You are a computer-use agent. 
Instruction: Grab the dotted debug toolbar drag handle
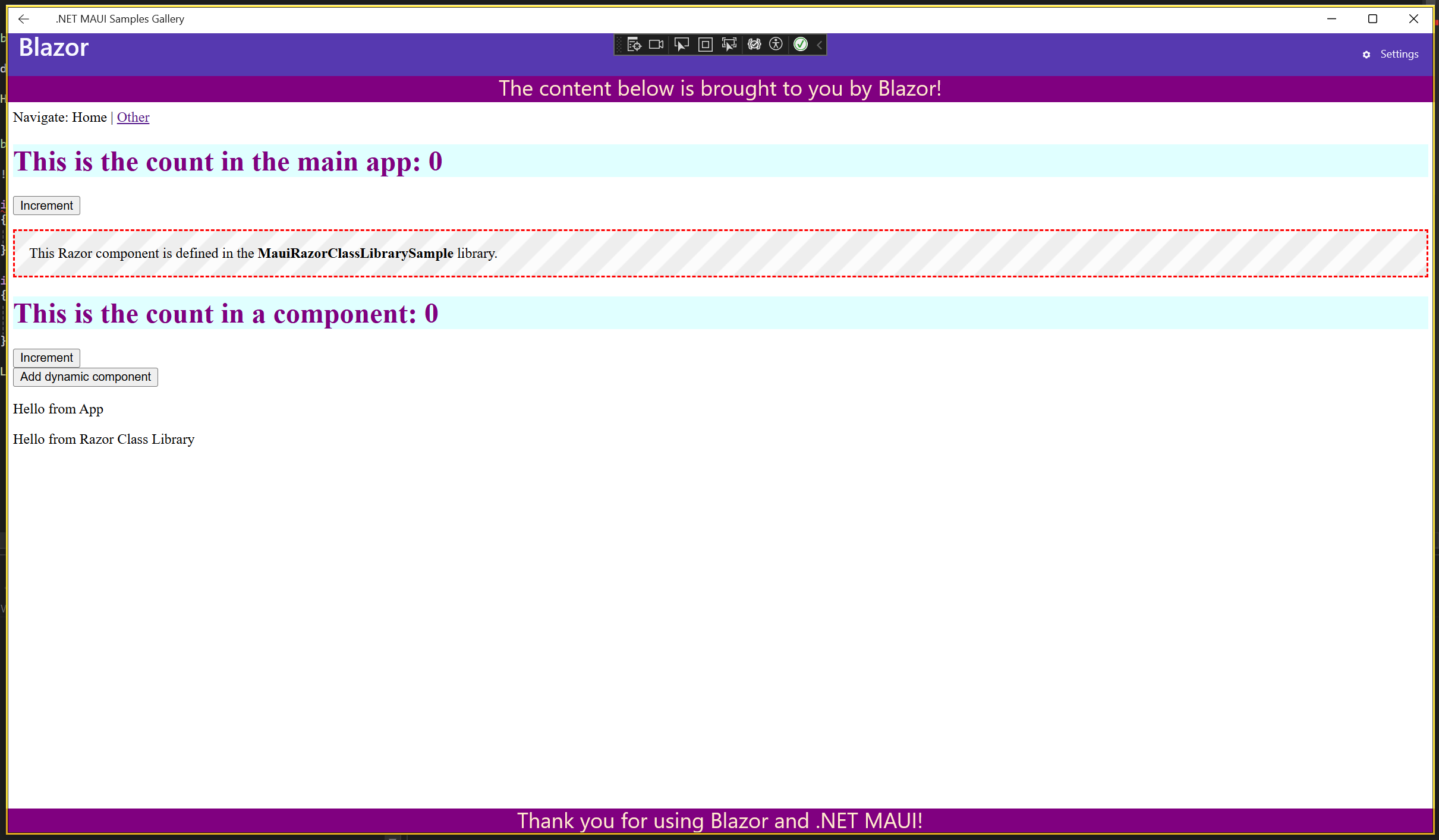point(619,45)
